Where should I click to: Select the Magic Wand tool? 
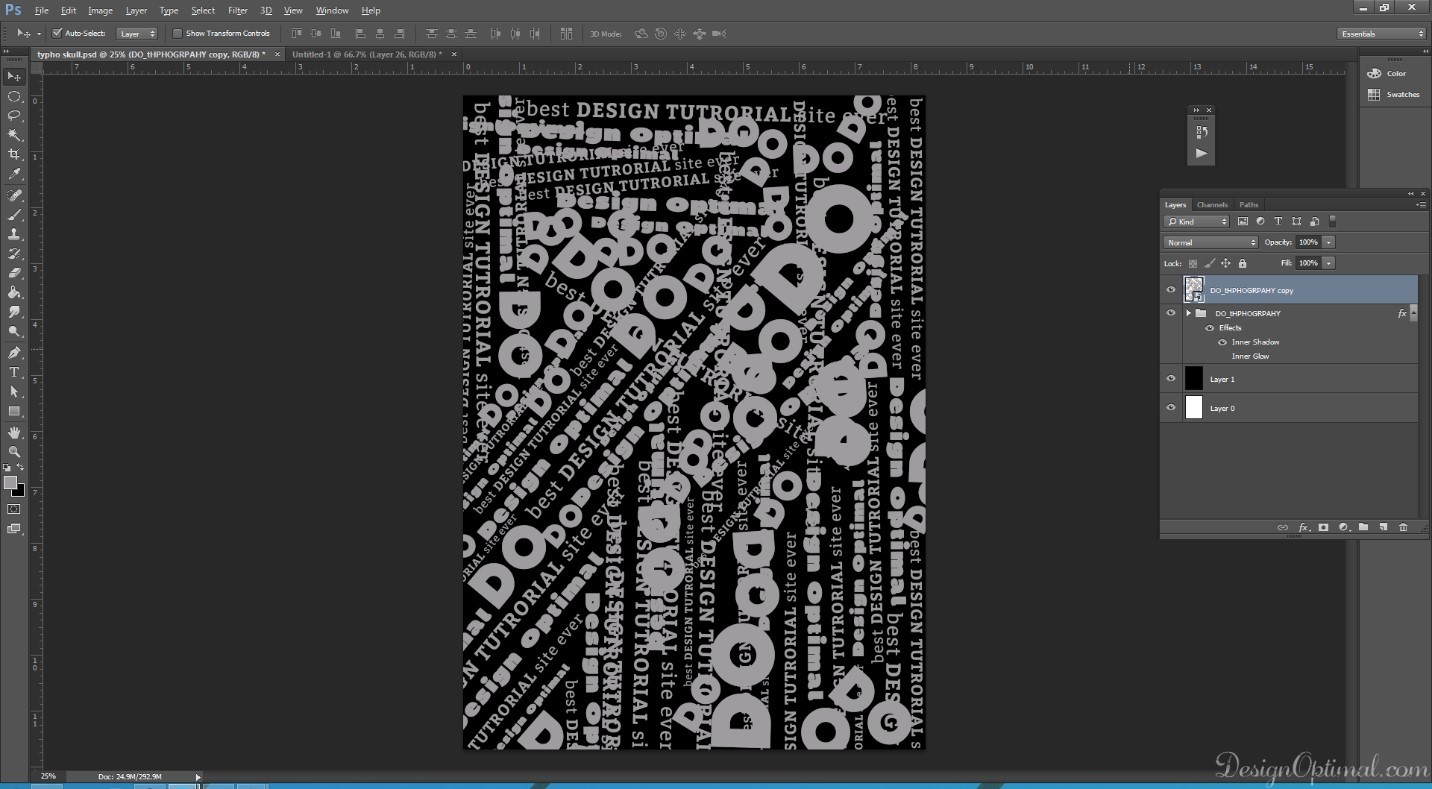pos(14,135)
